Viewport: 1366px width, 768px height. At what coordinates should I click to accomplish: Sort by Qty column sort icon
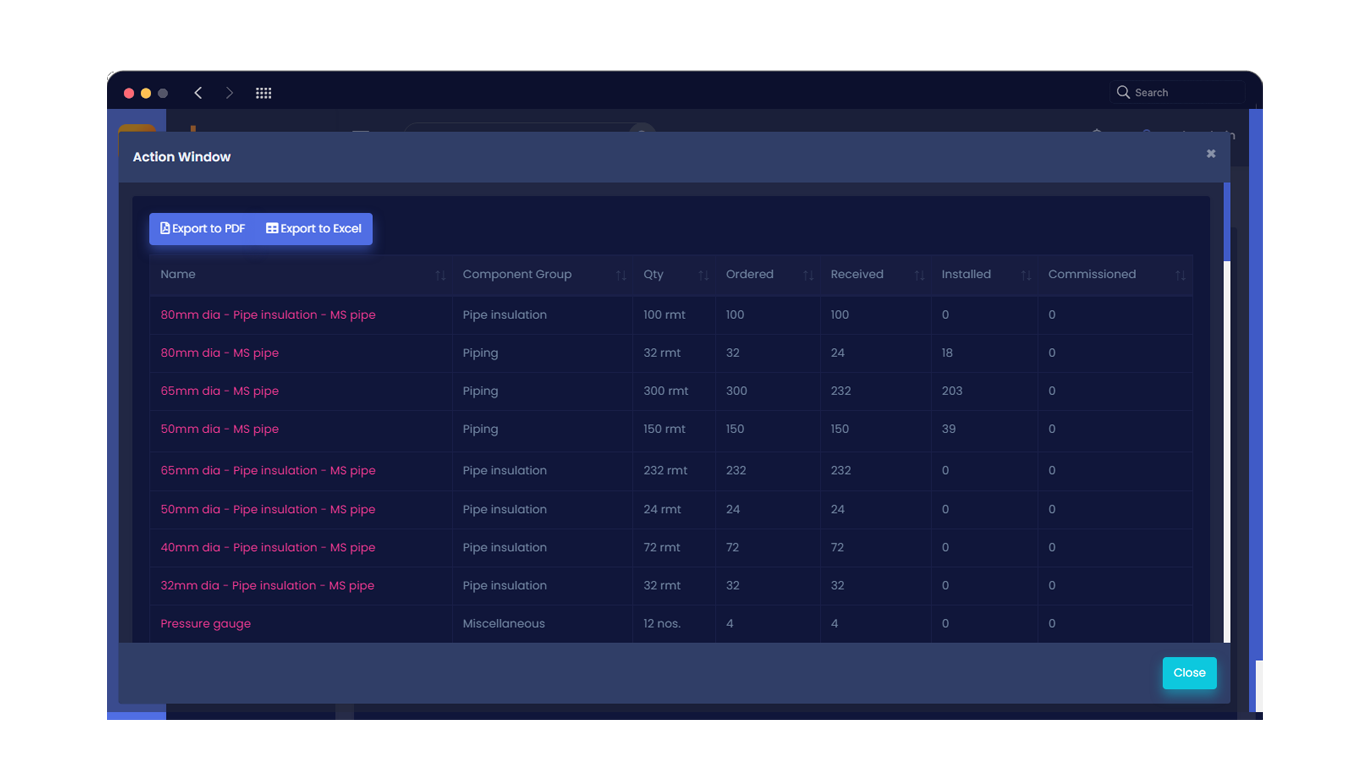[703, 275]
